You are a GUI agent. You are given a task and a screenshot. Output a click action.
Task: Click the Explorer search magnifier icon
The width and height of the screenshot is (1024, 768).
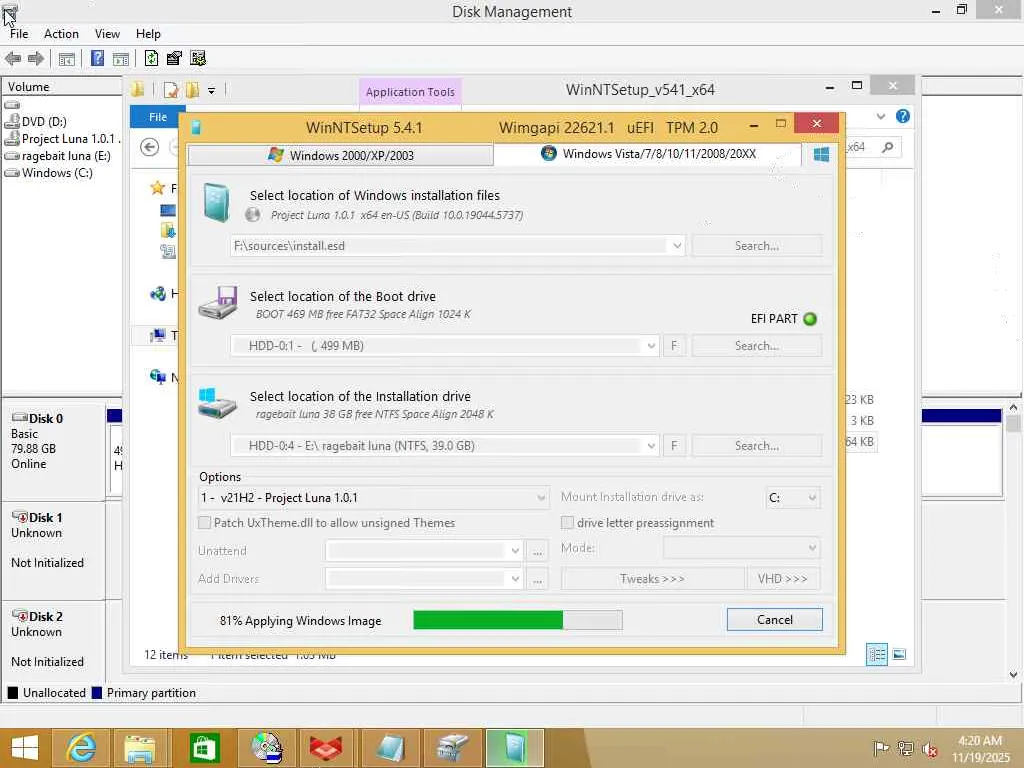[x=888, y=147]
